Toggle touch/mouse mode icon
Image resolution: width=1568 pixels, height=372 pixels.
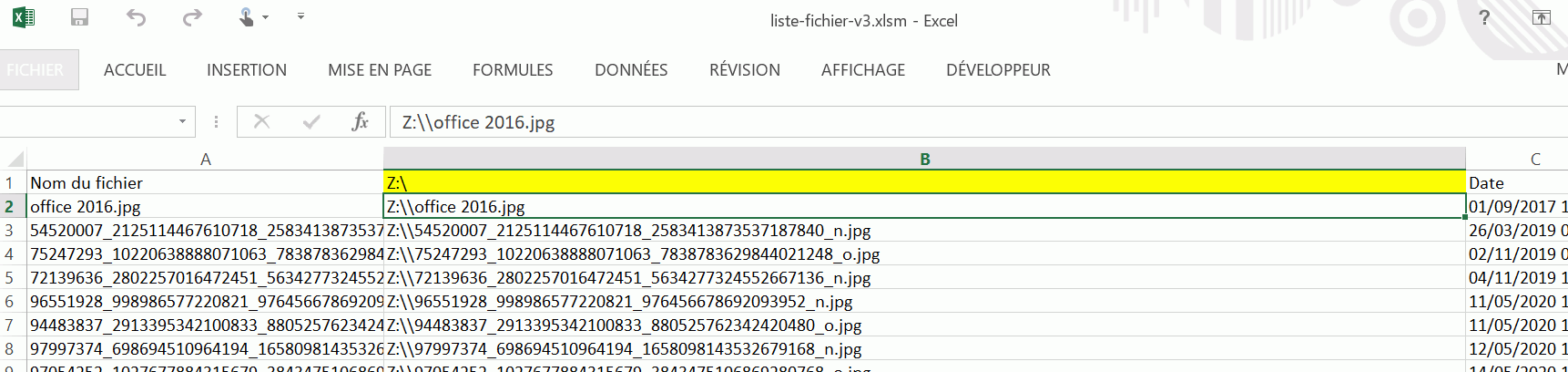[x=247, y=17]
